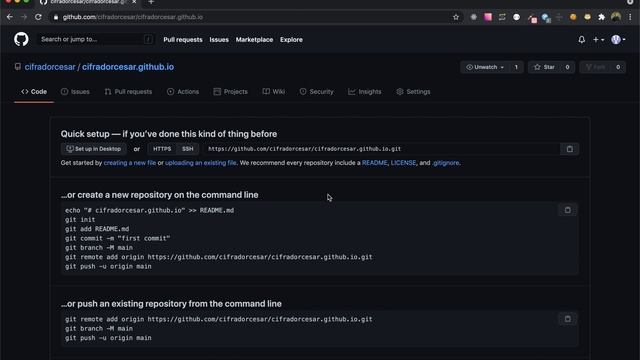Select the Code tab
The image size is (640, 360).
click(x=34, y=92)
